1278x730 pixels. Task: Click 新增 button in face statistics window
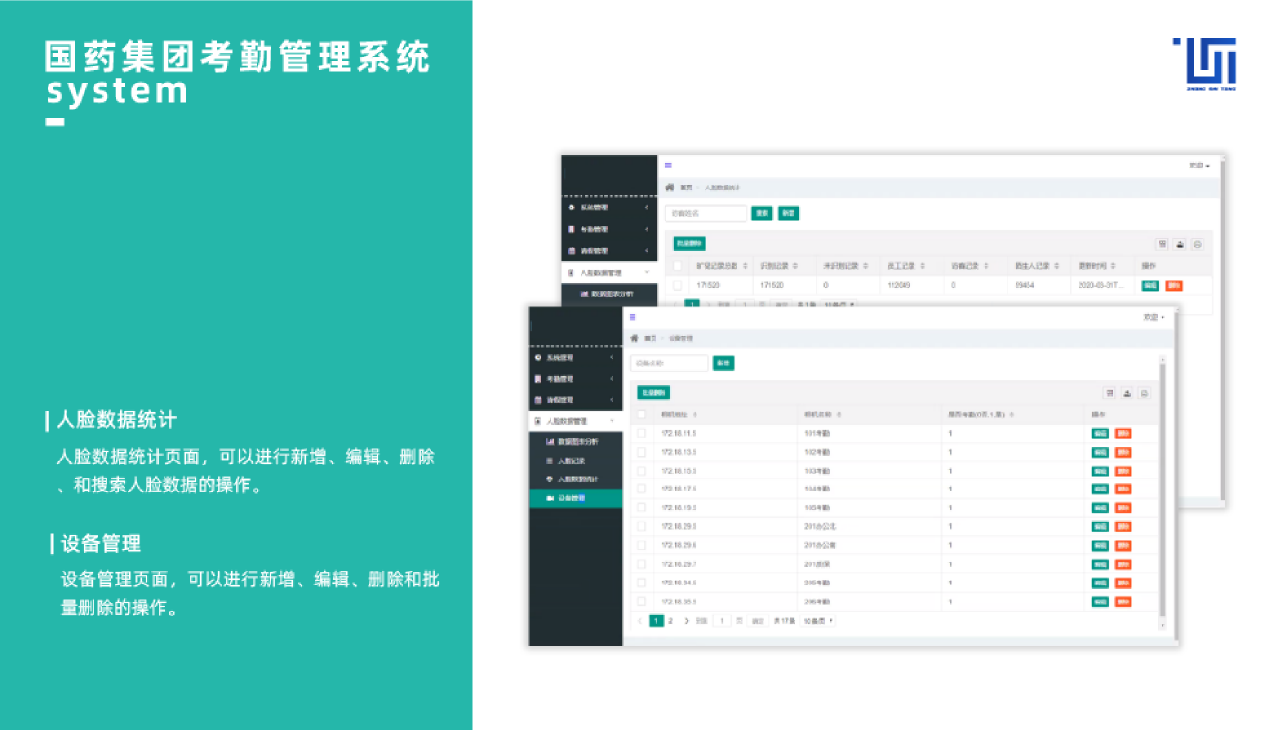[x=788, y=213]
